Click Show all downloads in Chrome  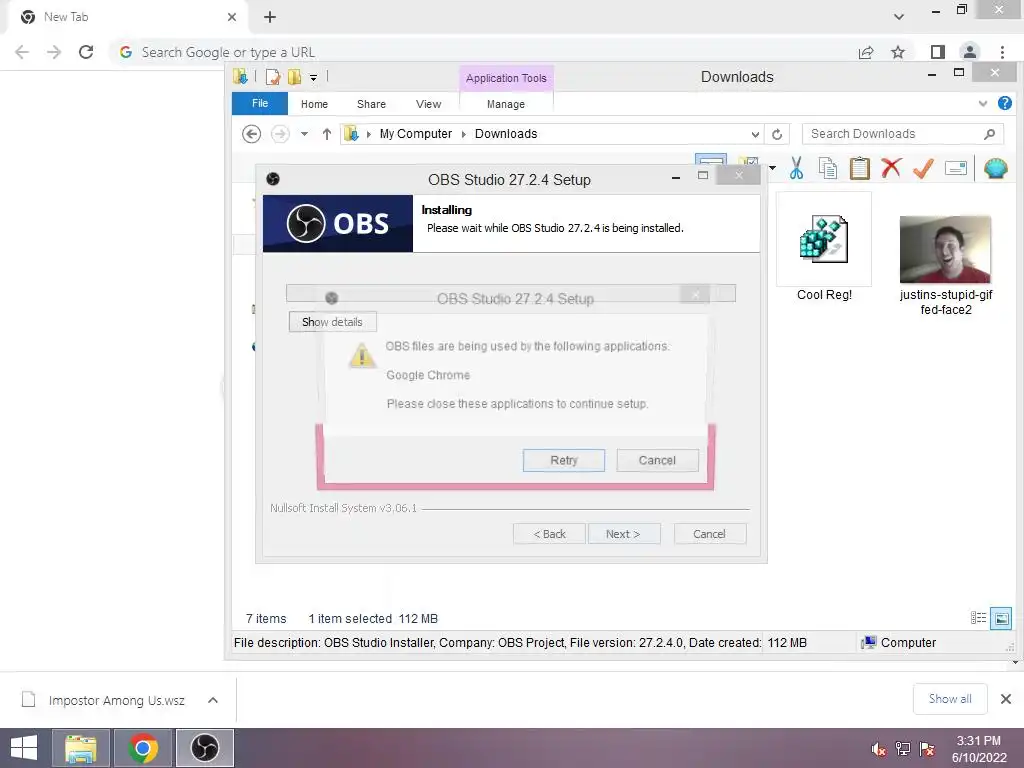pyautogui.click(x=950, y=699)
